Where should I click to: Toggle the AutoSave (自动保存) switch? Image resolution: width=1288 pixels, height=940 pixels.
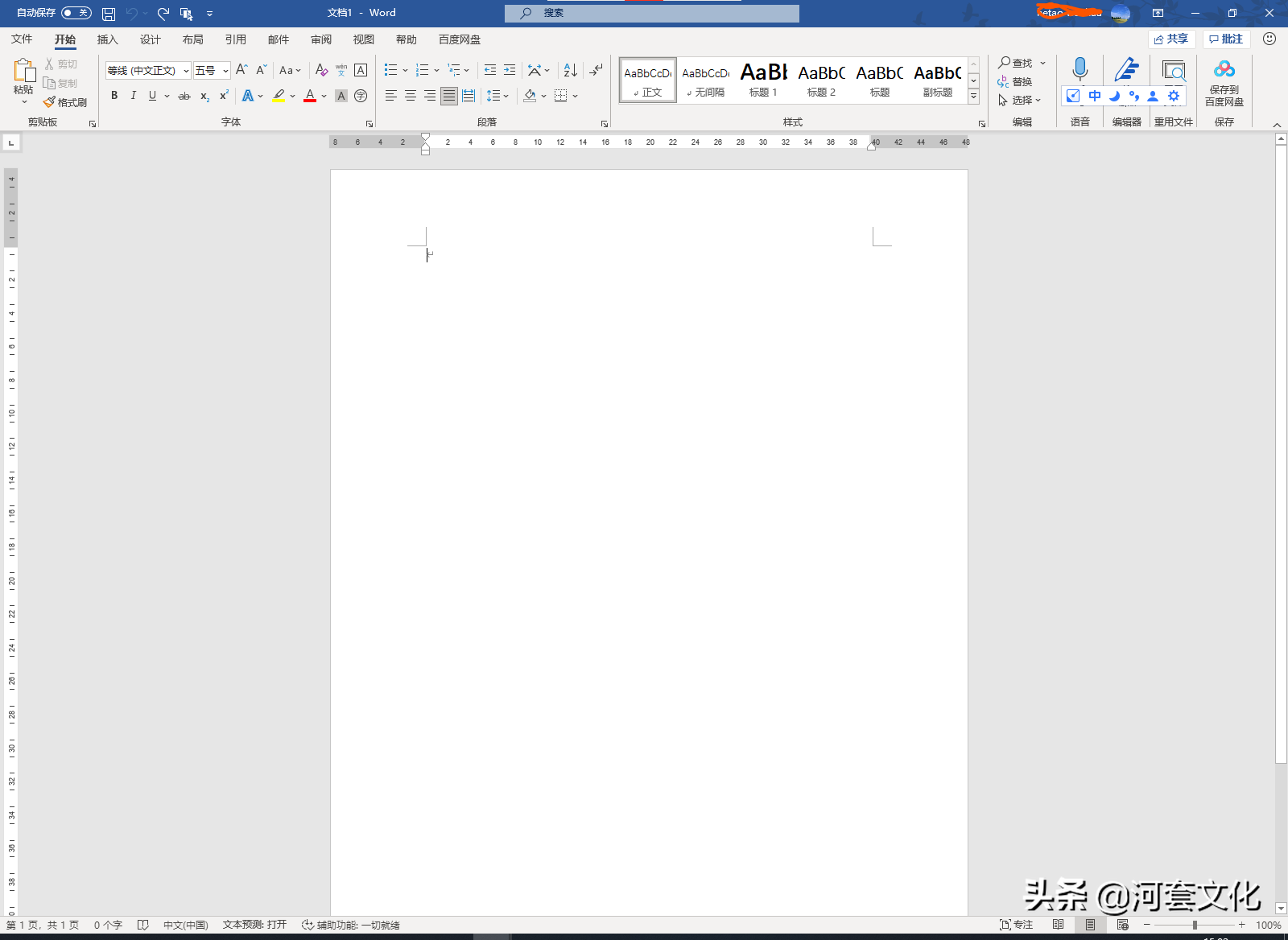[76, 13]
